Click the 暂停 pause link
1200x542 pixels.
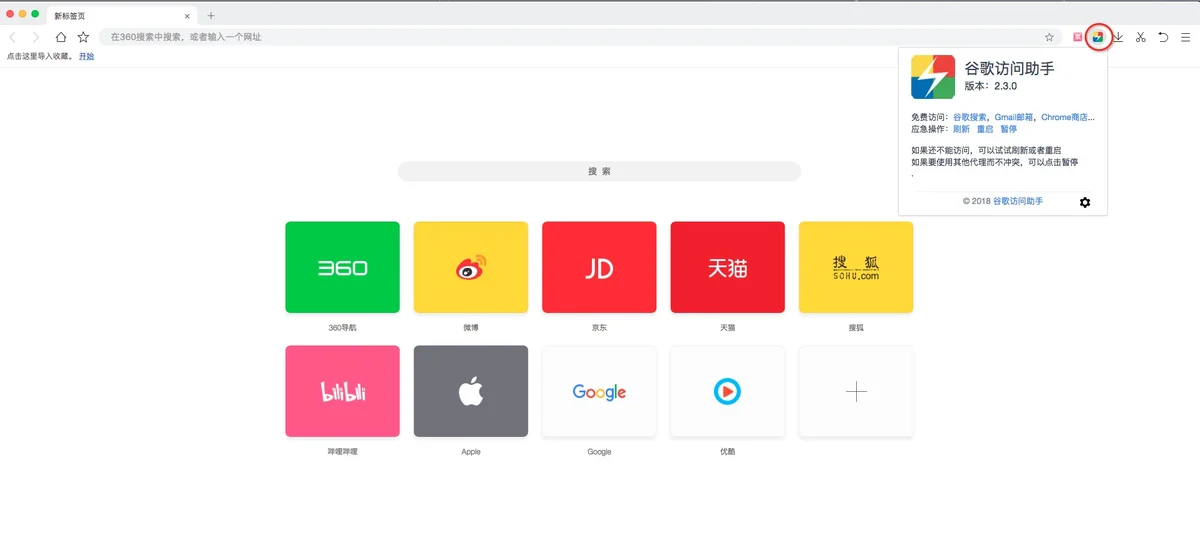point(1008,130)
